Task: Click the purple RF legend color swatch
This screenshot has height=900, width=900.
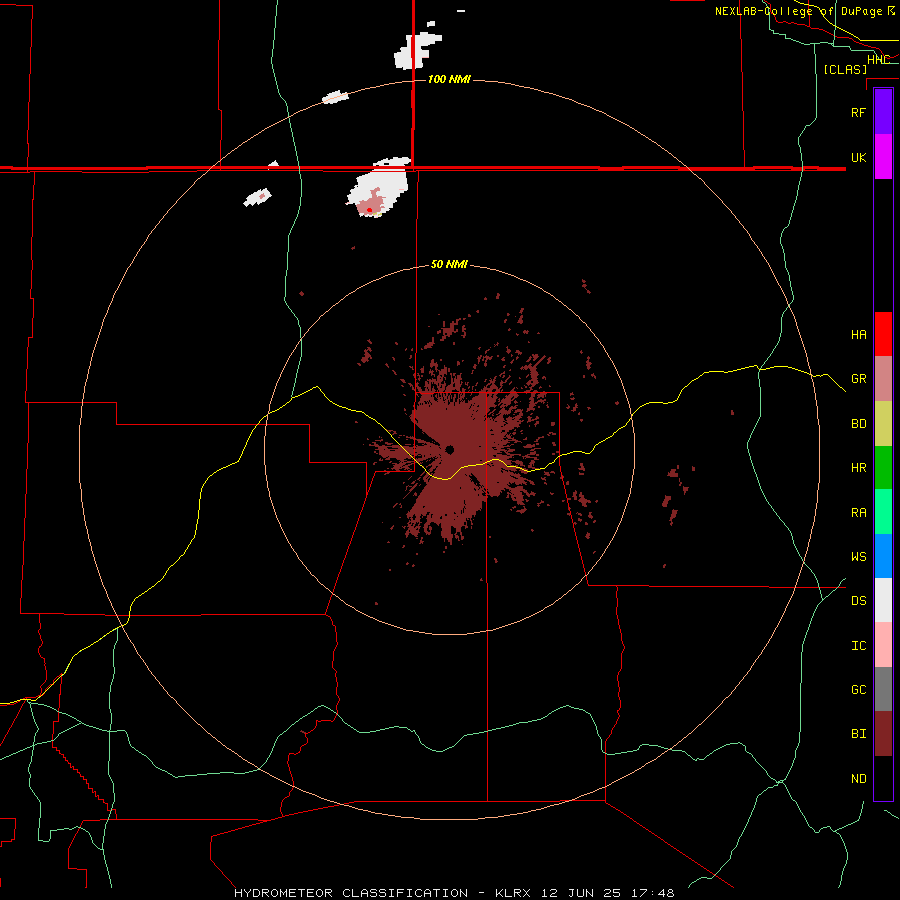Action: [883, 112]
